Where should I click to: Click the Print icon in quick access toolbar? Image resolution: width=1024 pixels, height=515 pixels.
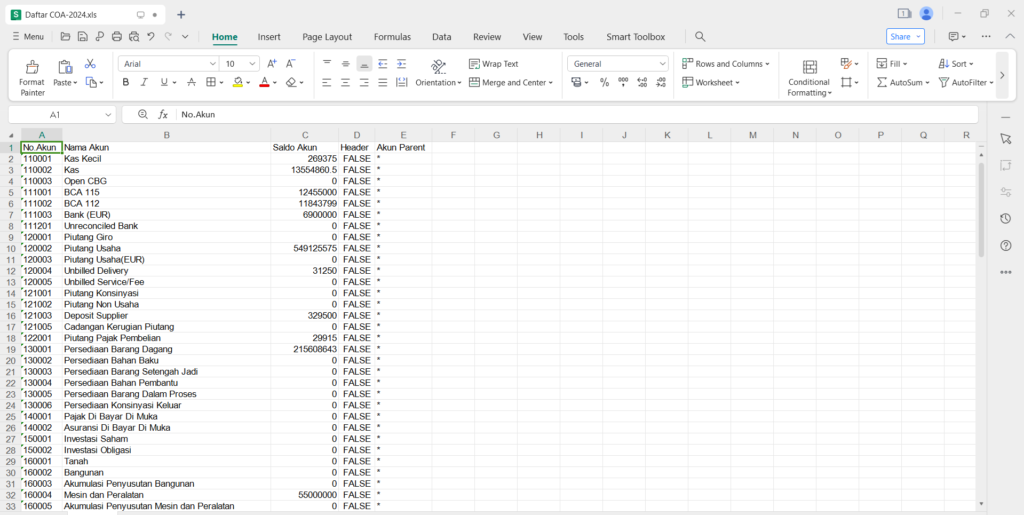pos(116,37)
